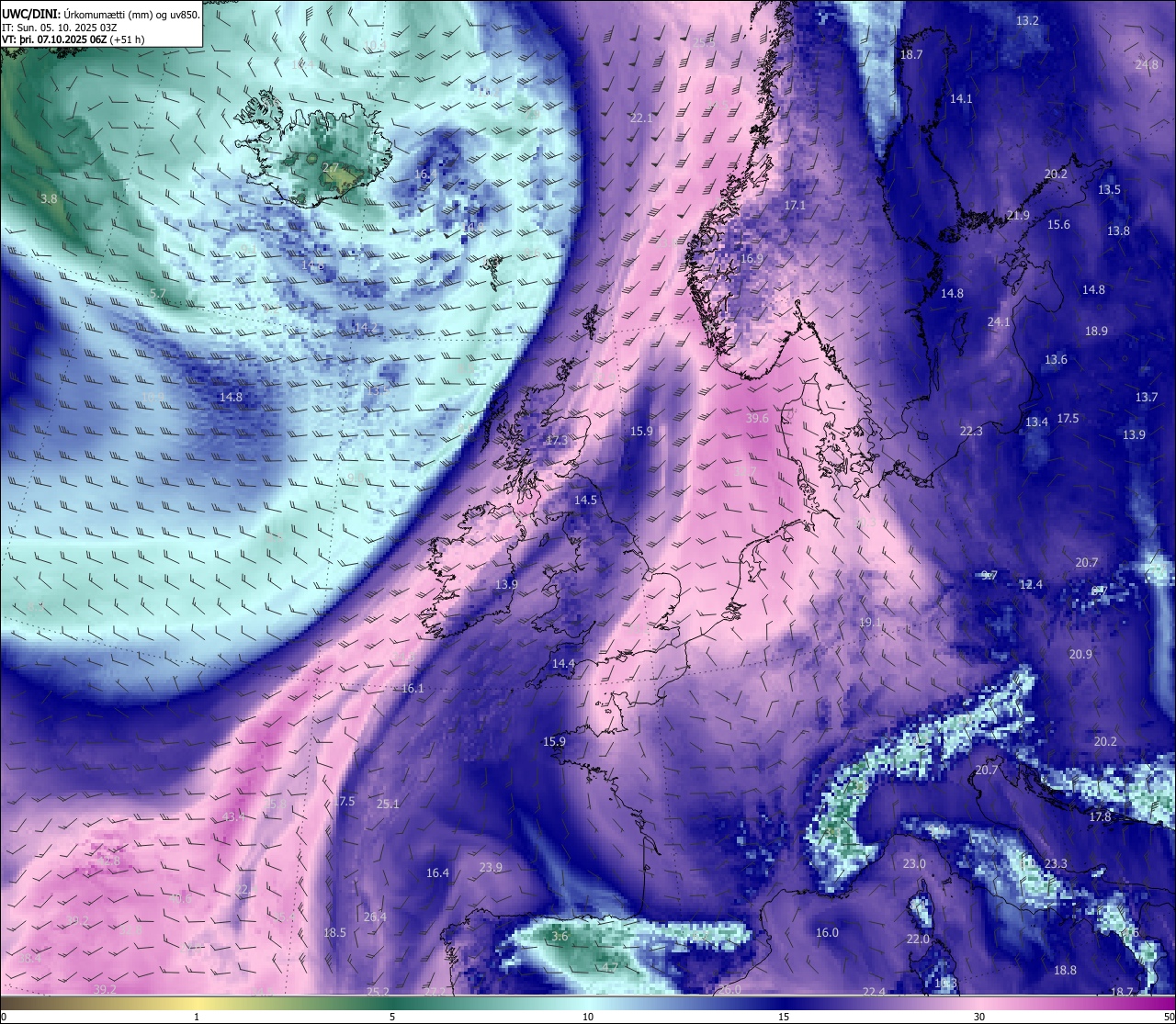Click the 22.1 value label
The image size is (1176, 1024).
click(x=640, y=118)
